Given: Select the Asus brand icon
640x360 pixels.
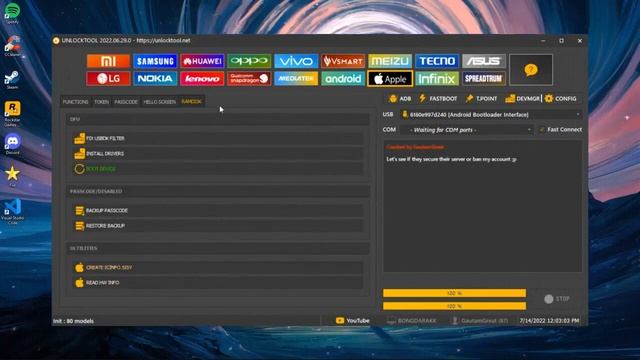Looking at the screenshot, I should click(x=484, y=61).
